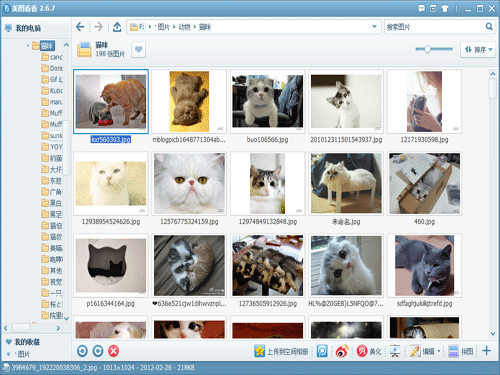Screen dimensions: 500x375
Task: Select thumbnail buo106566.jpg
Action: point(268,101)
